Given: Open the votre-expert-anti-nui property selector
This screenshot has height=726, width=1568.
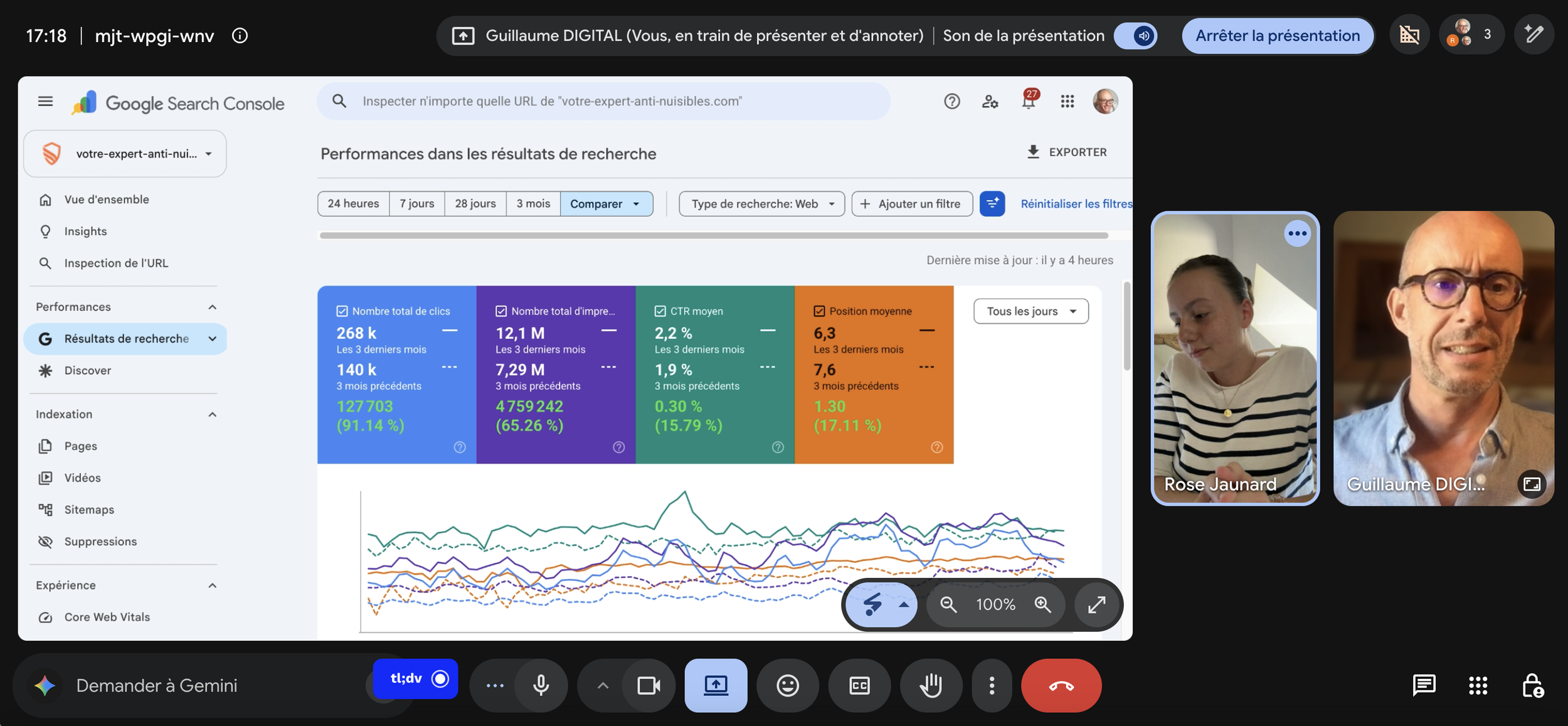Looking at the screenshot, I should [x=125, y=154].
